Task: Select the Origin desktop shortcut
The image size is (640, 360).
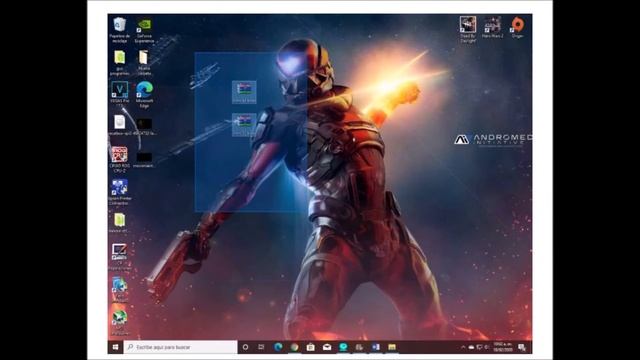Action: tap(518, 27)
